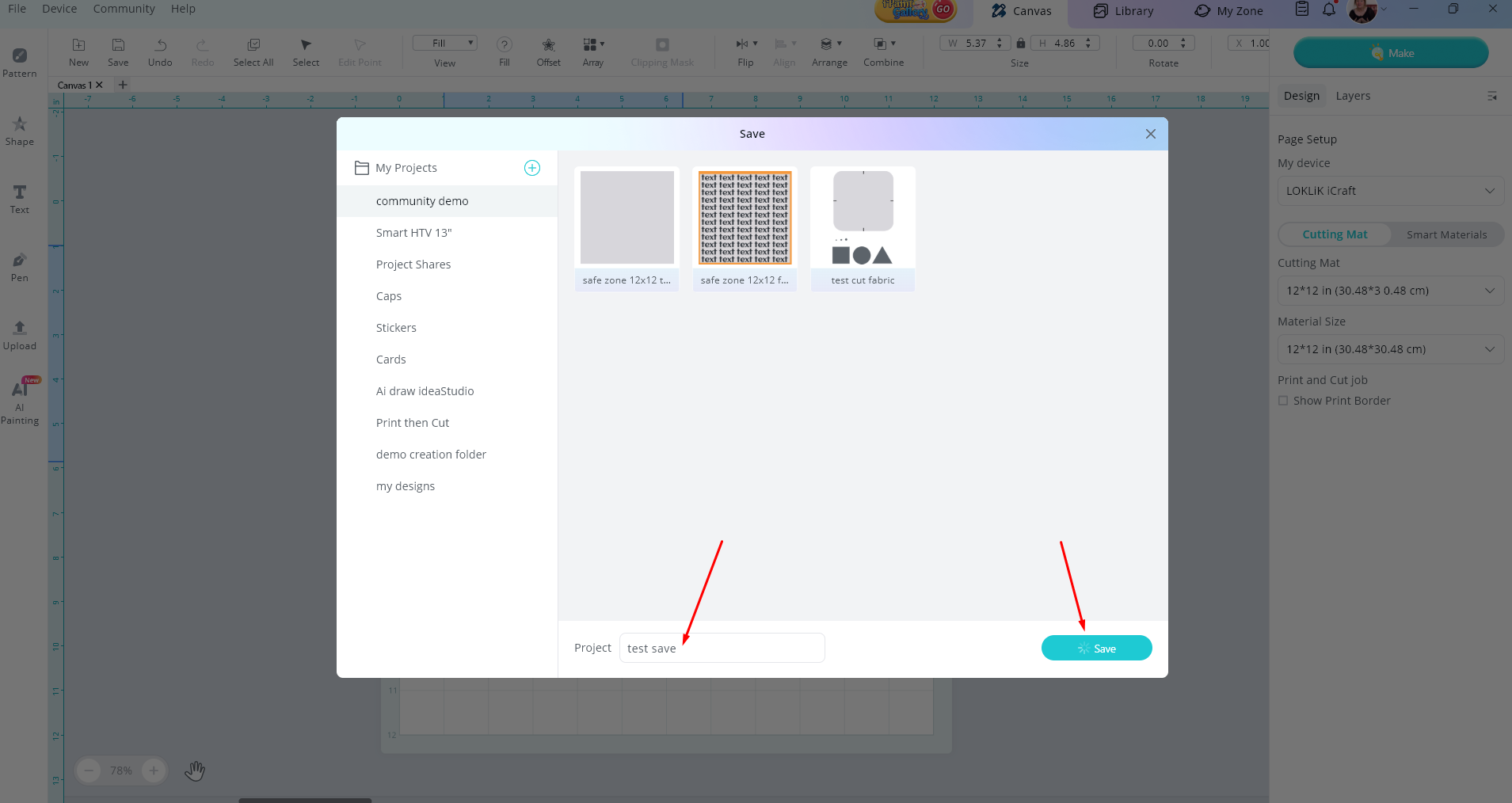Screen dimensions: 1512x803
Task: Click the Project name input field
Action: coord(722,649)
